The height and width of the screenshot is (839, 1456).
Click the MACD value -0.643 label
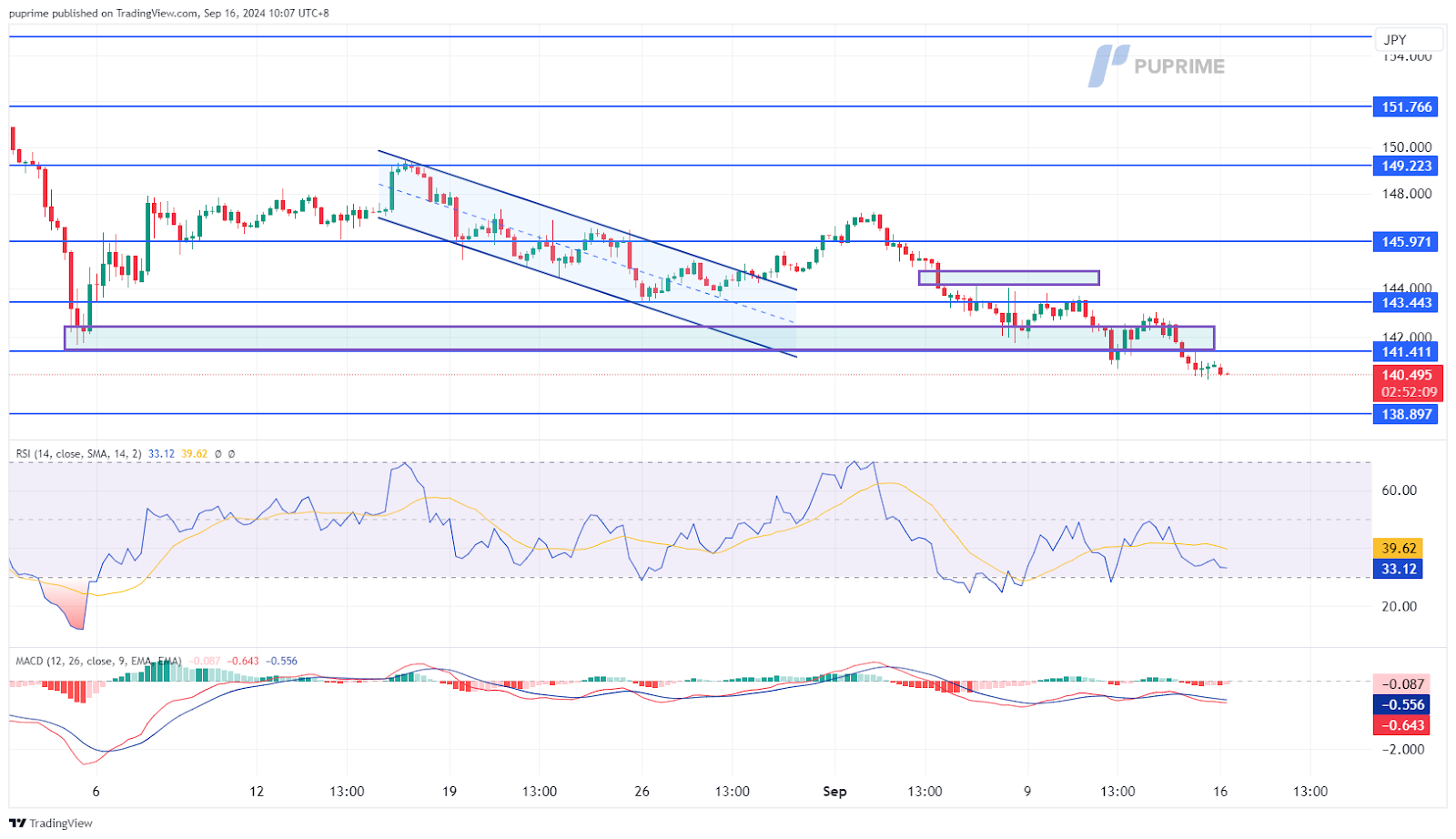click(x=1402, y=725)
